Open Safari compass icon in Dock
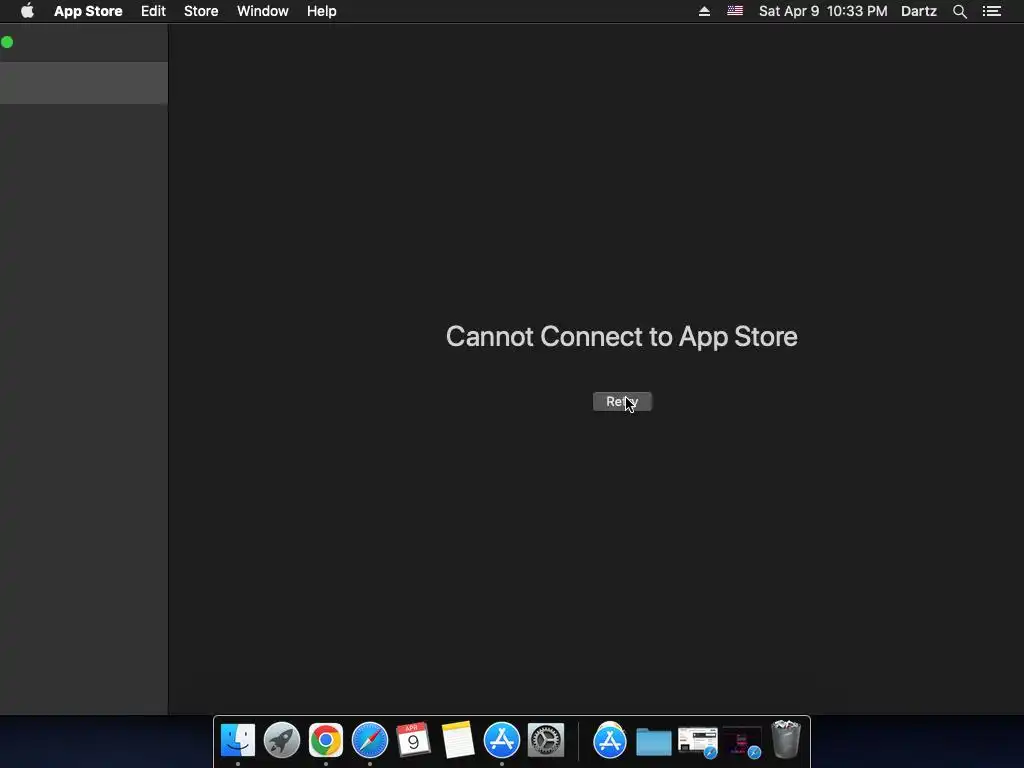This screenshot has width=1024, height=768. [x=370, y=740]
